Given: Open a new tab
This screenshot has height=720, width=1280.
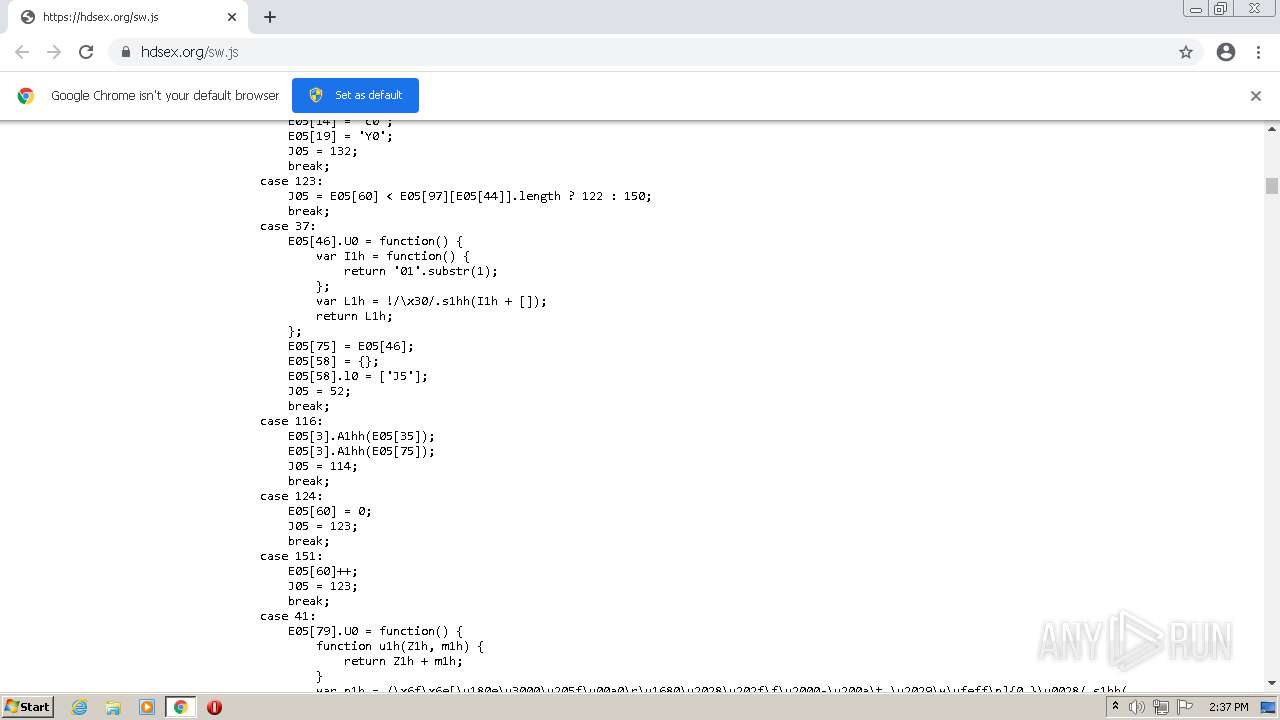Looking at the screenshot, I should 270,17.
